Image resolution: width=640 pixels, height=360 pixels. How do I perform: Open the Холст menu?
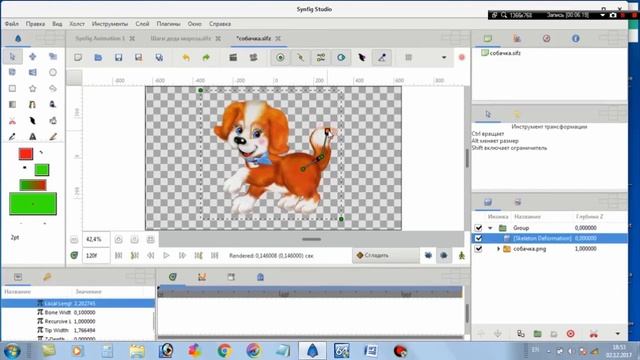(77, 24)
